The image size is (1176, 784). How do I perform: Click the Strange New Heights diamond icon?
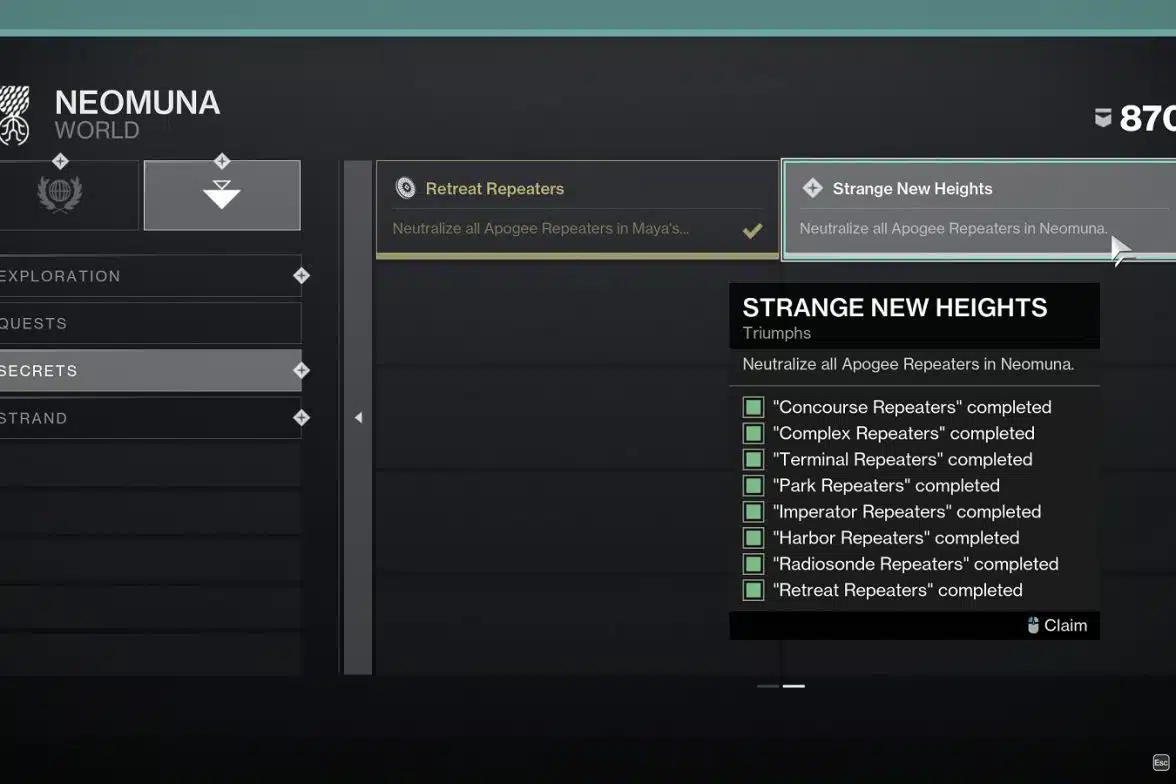click(x=812, y=188)
